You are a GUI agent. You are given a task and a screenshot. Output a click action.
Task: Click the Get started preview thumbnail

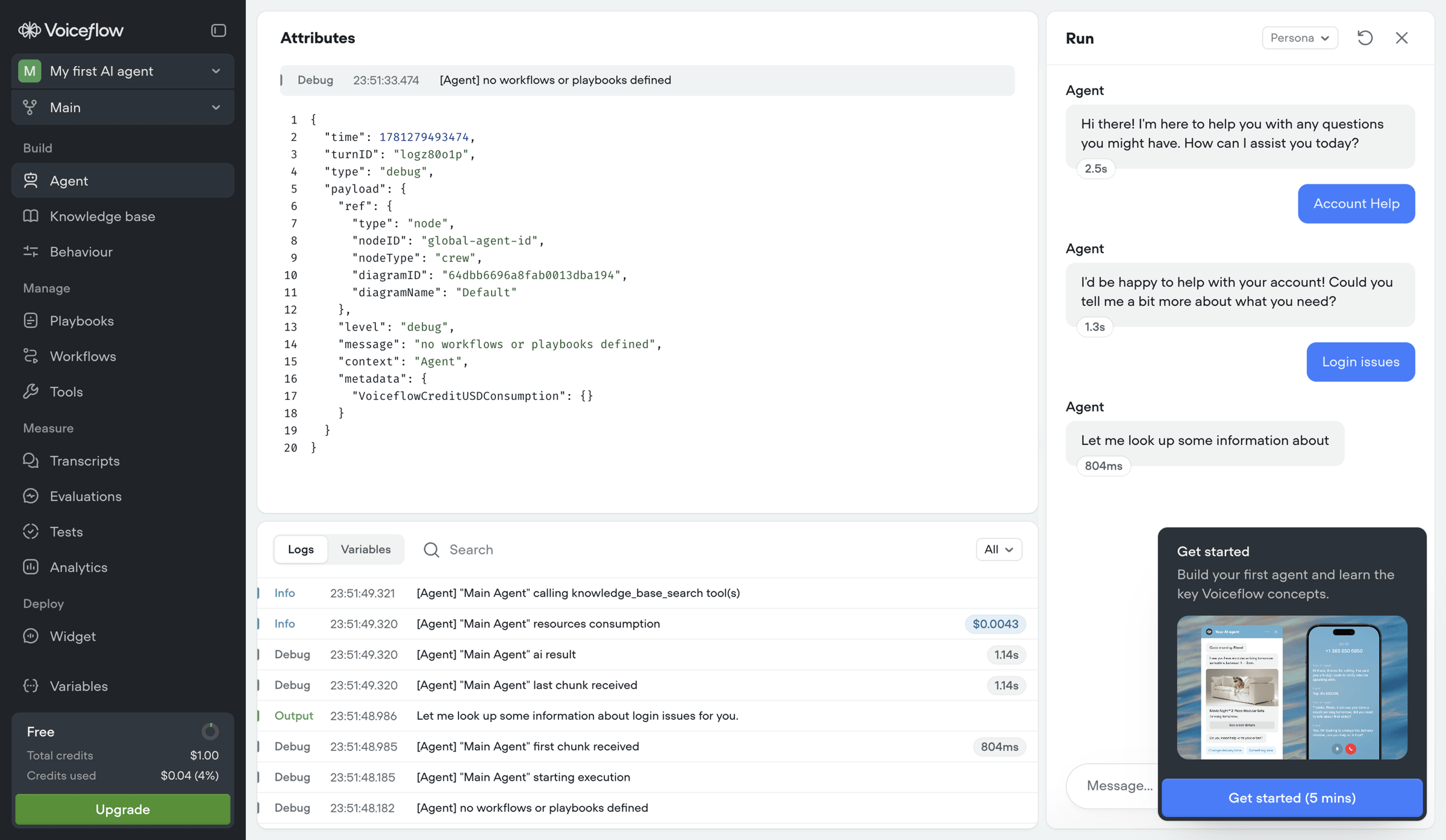(x=1292, y=687)
